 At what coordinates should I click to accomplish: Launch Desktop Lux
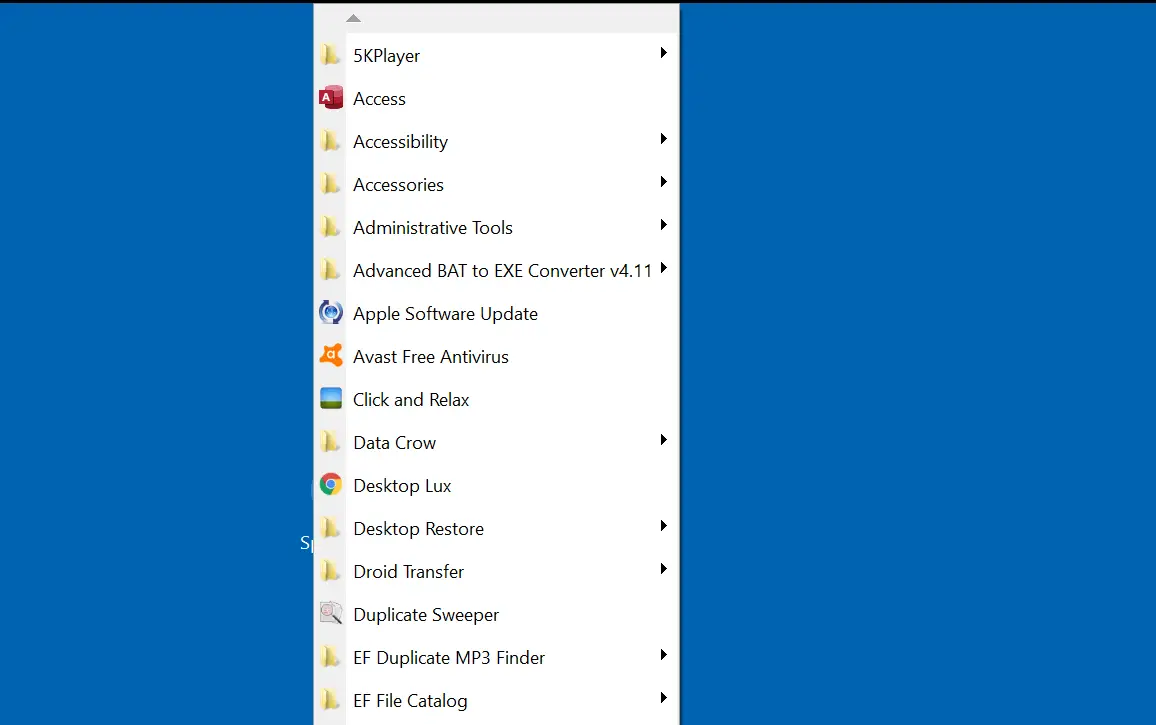496,485
